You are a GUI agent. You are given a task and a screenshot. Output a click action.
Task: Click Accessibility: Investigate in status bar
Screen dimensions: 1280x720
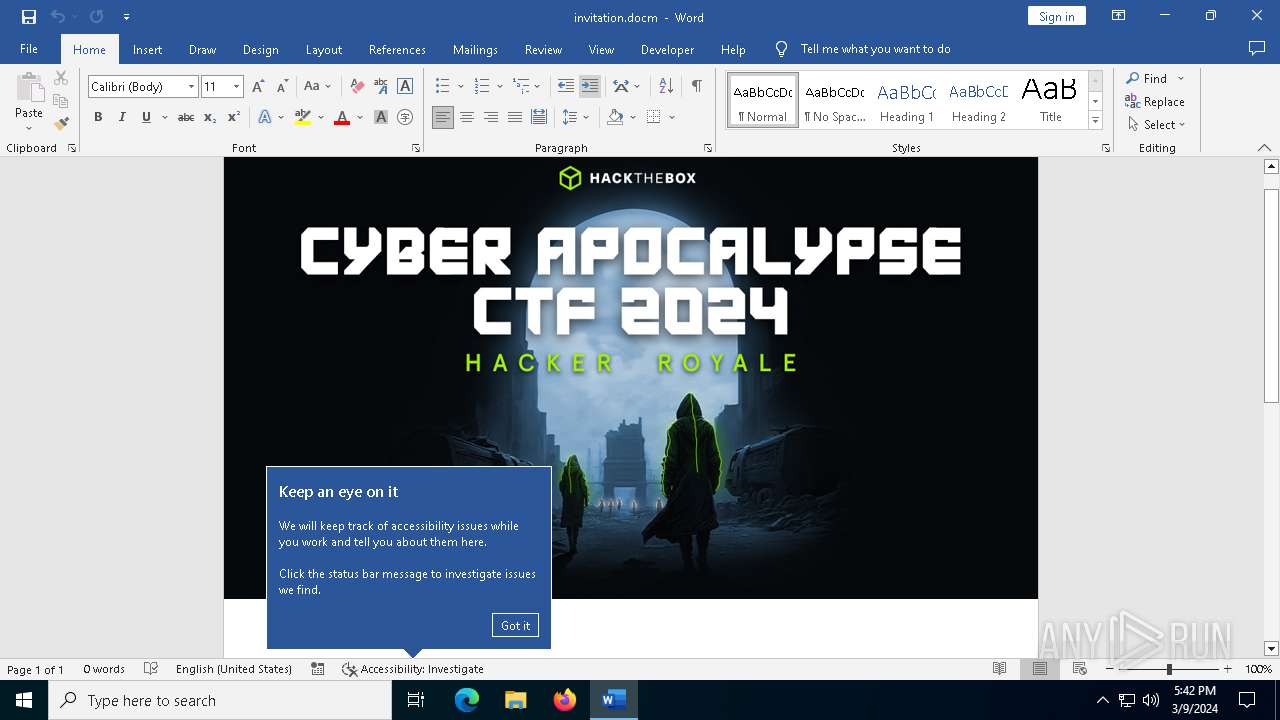[412, 669]
